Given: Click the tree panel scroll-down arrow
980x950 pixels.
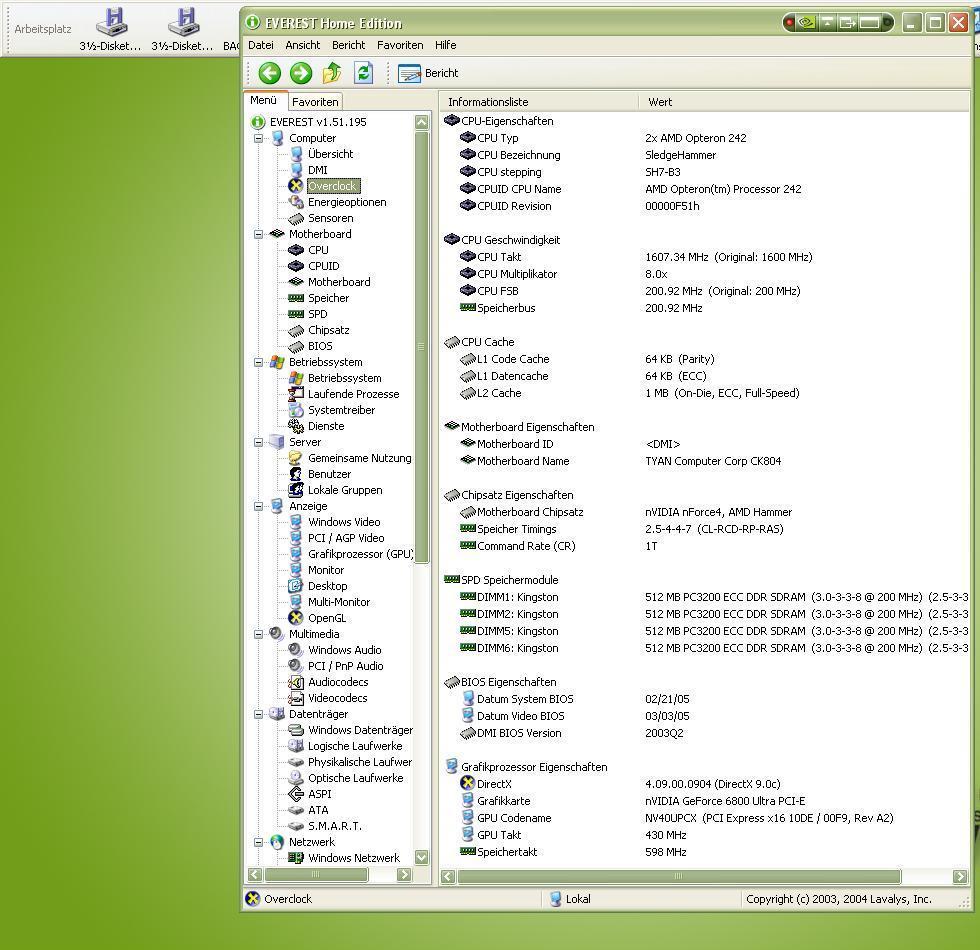Looking at the screenshot, I should [422, 858].
